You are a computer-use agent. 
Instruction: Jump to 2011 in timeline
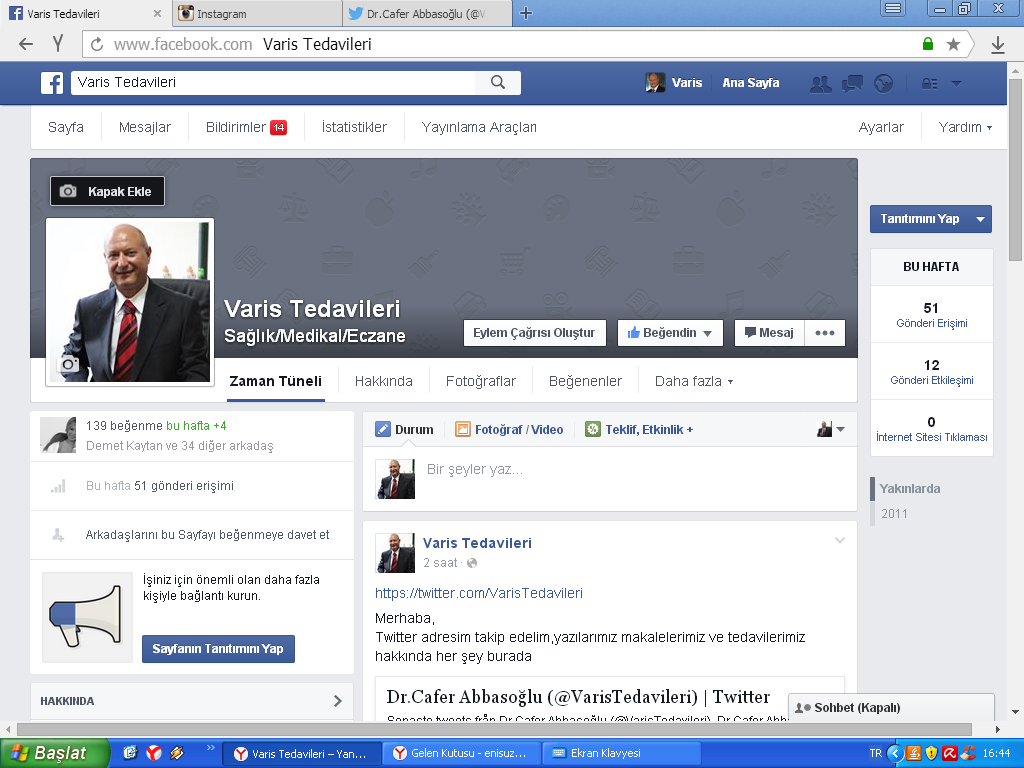coord(894,513)
